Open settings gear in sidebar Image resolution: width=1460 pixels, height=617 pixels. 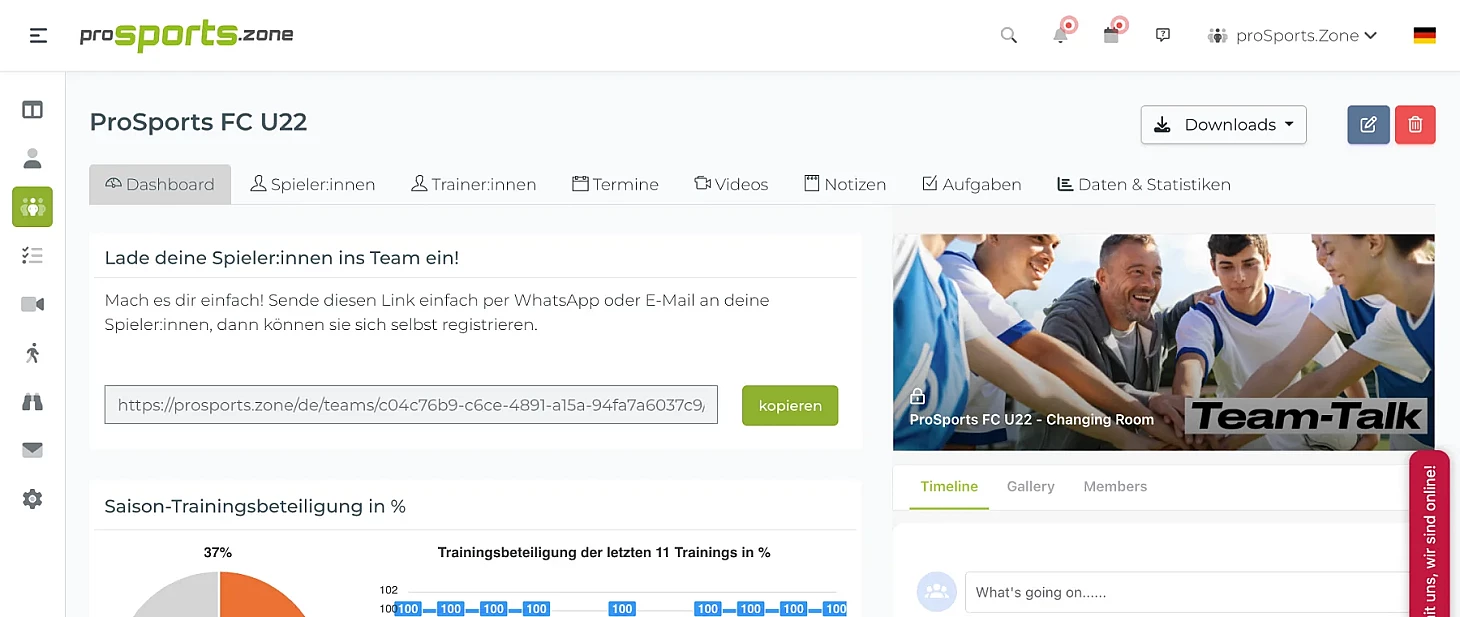pos(32,499)
